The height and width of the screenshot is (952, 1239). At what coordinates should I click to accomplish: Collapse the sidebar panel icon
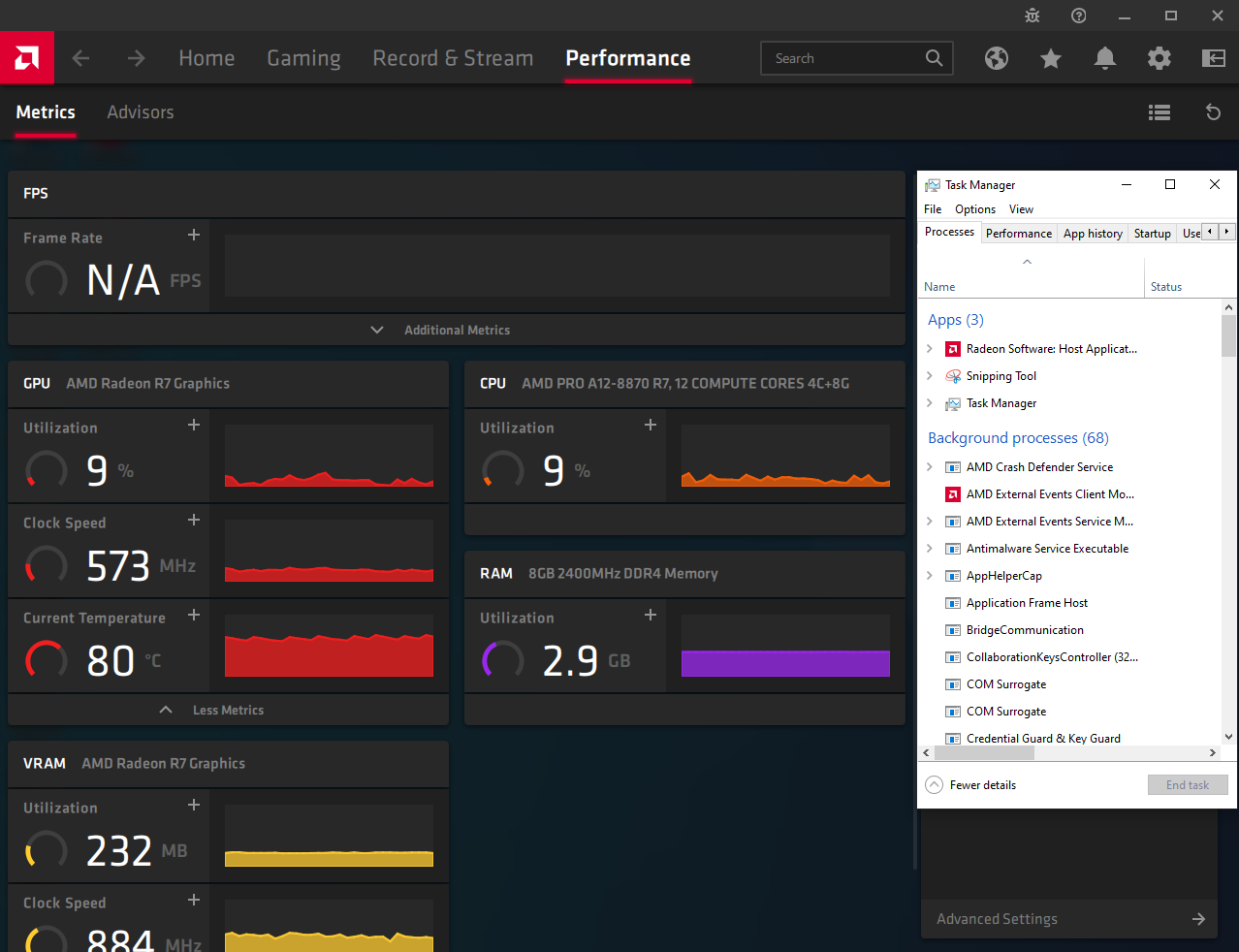pos(1213,58)
